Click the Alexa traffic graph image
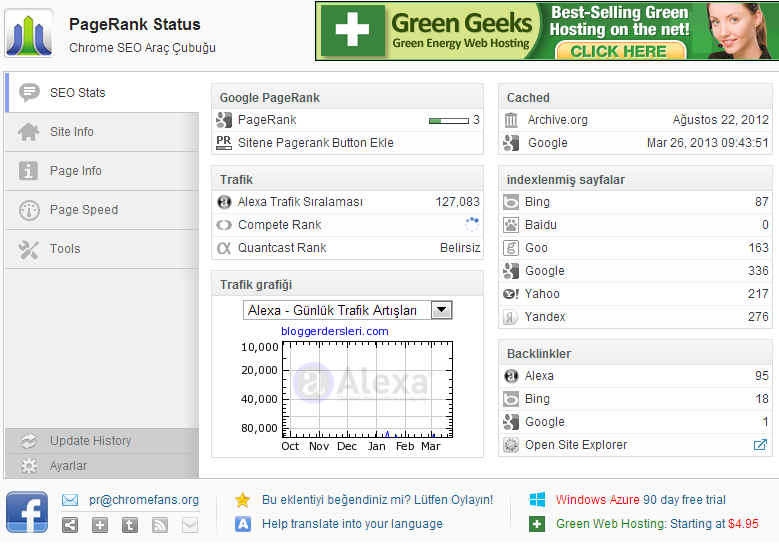This screenshot has width=779, height=550. (347, 390)
